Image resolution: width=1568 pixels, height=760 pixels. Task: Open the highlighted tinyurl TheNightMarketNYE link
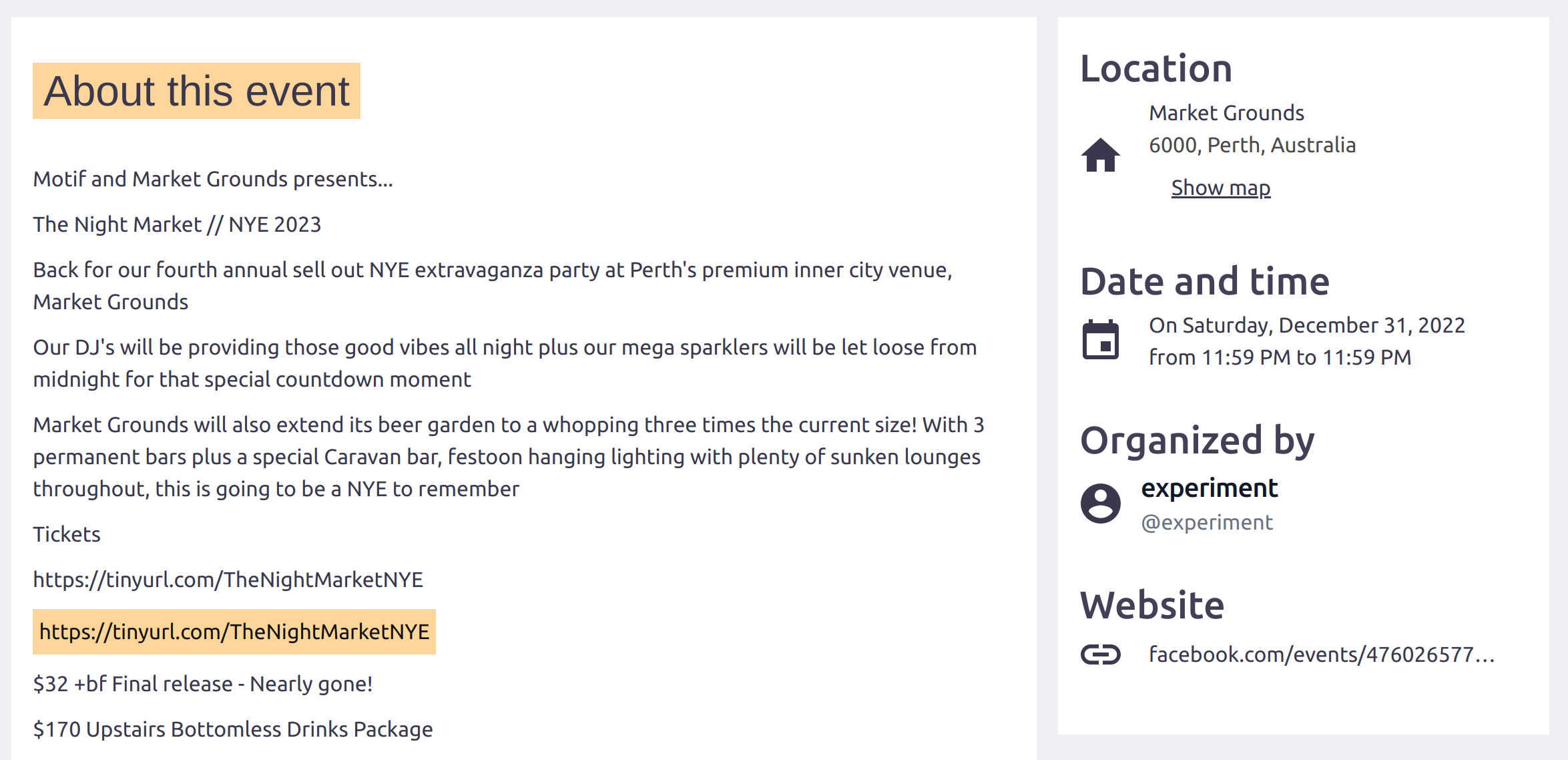click(234, 632)
